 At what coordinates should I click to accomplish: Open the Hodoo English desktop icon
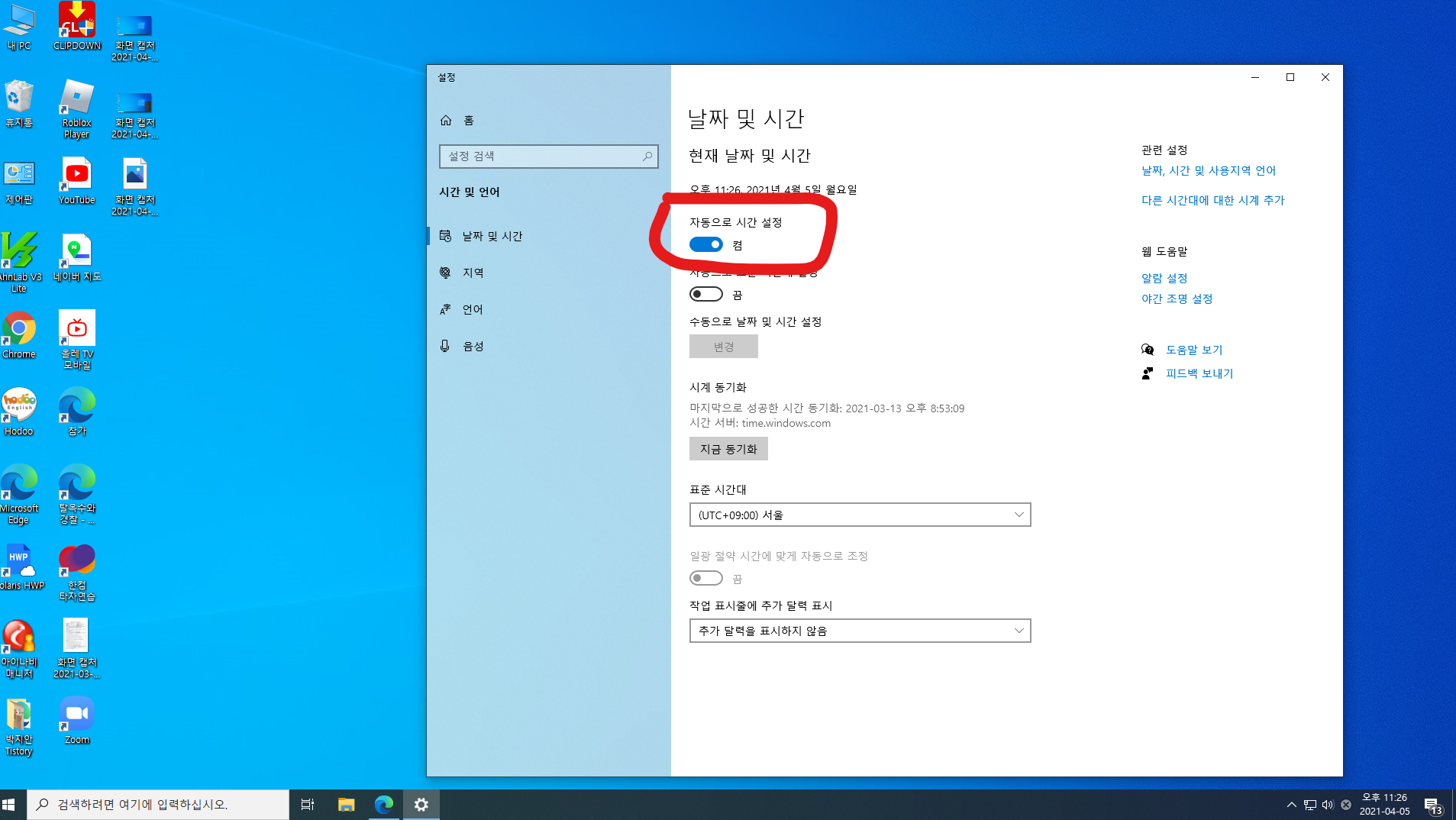click(x=19, y=412)
